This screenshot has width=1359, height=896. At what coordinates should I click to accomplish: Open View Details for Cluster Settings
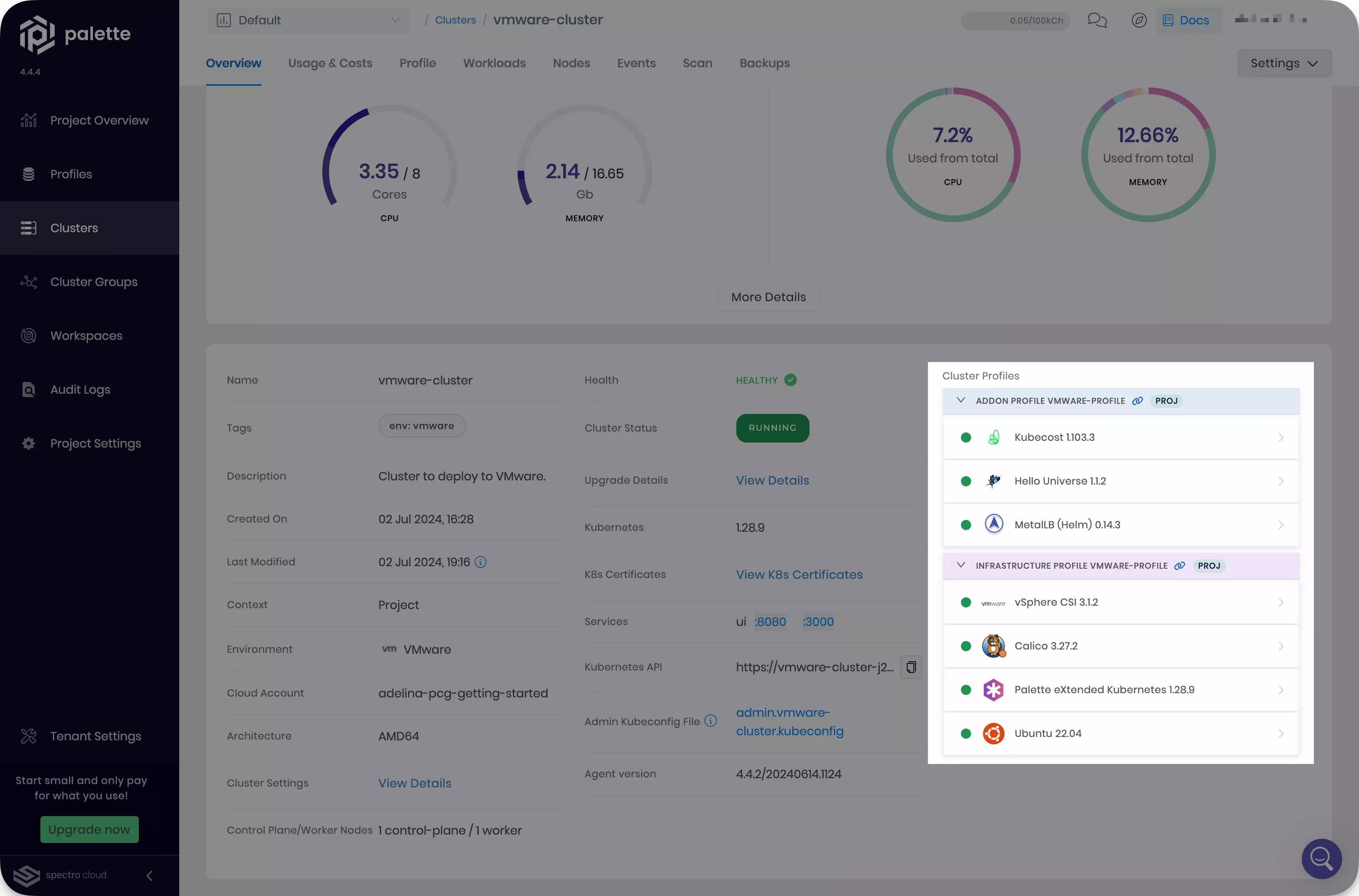tap(415, 783)
